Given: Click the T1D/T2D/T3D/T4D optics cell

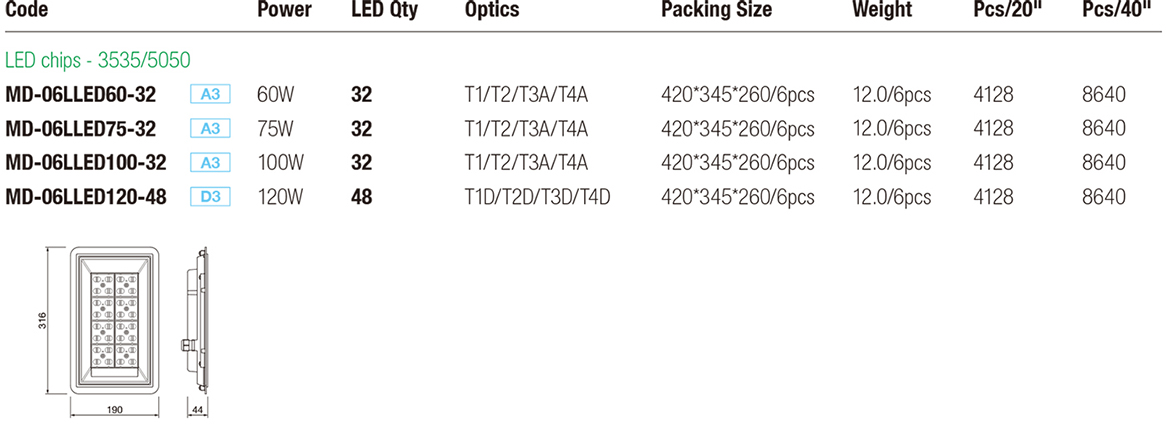Looking at the screenshot, I should click(537, 197).
